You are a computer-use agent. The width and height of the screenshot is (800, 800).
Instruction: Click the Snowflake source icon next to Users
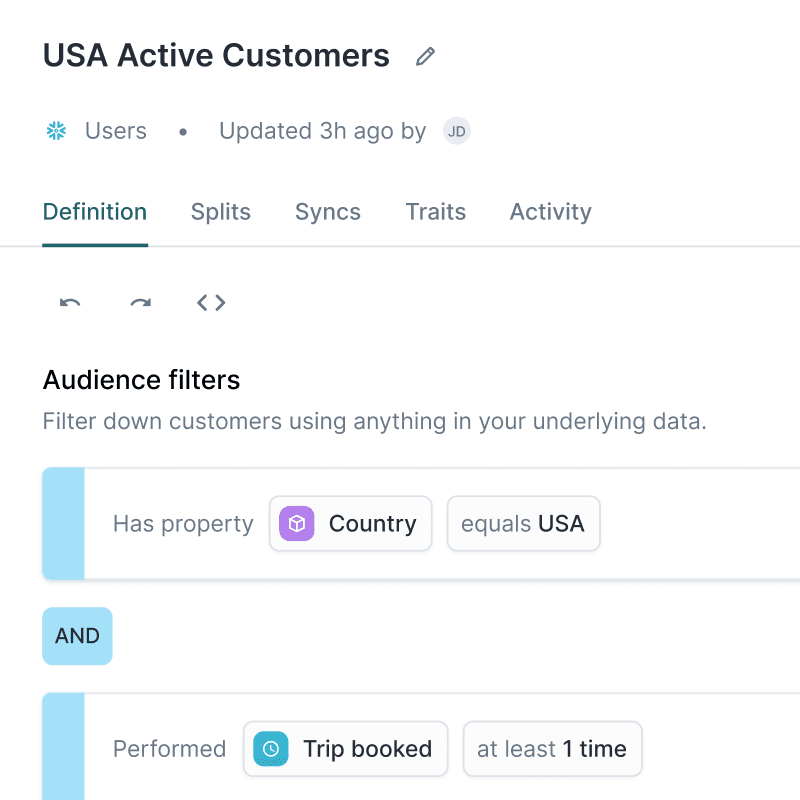click(x=55, y=130)
